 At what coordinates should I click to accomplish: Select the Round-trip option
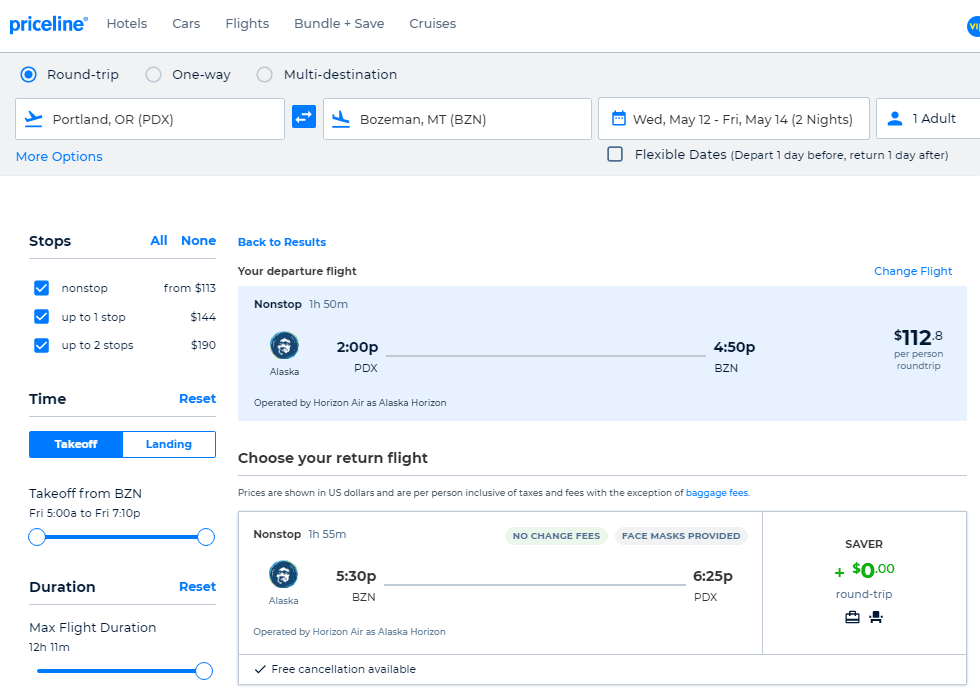point(28,74)
